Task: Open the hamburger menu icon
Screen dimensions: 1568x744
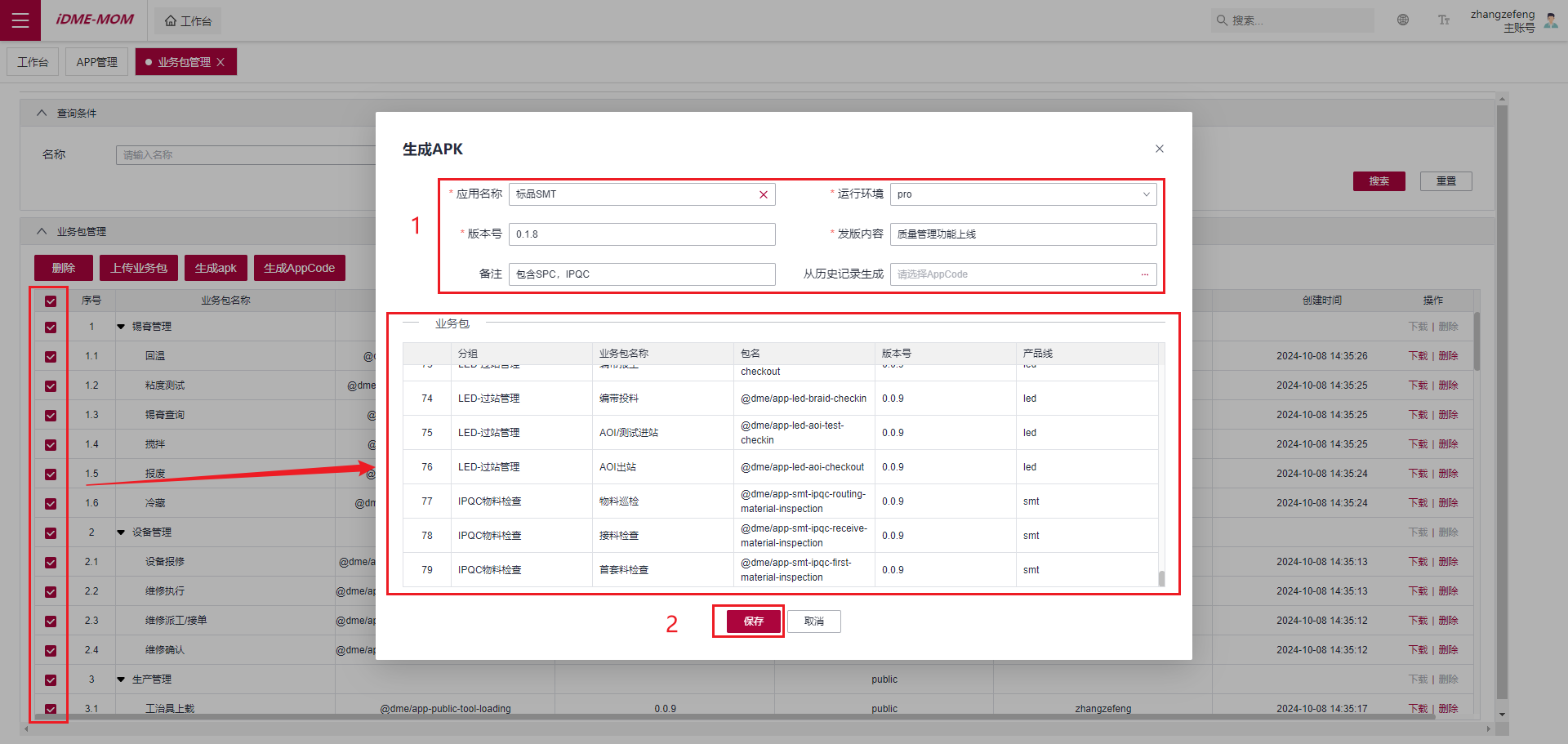Action: click(x=20, y=20)
